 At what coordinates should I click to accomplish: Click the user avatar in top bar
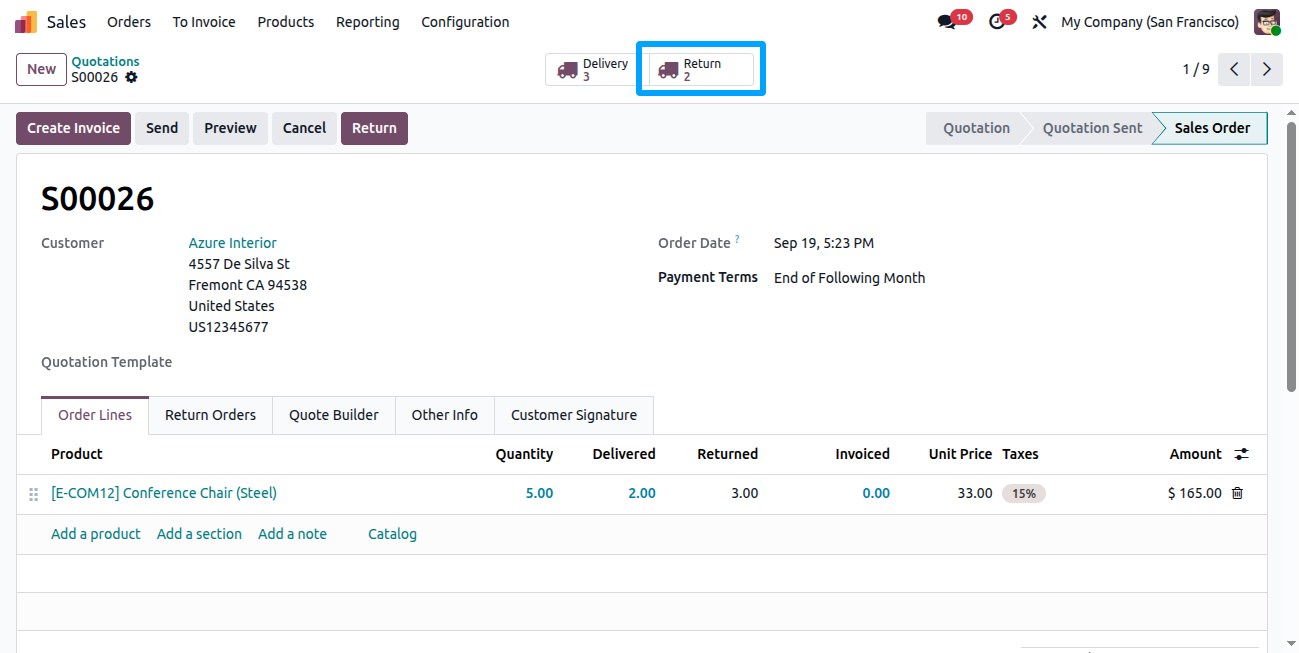(1267, 22)
